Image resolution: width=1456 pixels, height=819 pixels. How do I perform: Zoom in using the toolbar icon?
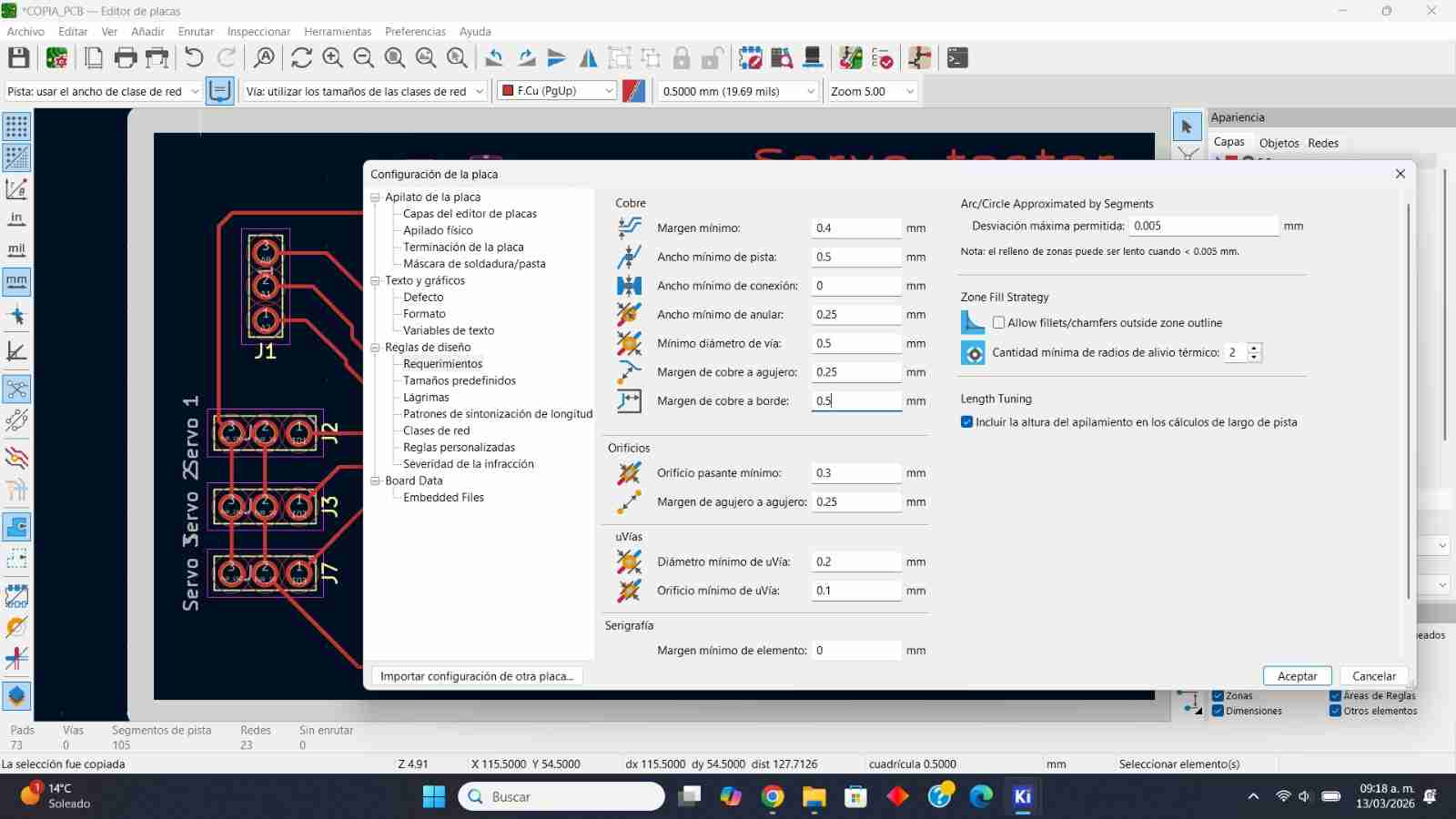click(x=333, y=58)
